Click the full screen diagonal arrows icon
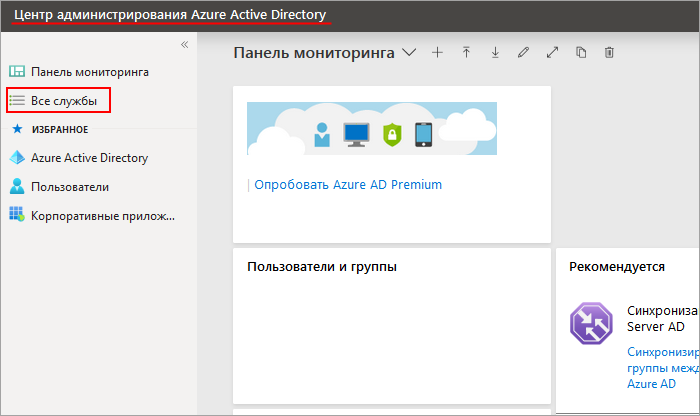The width and height of the screenshot is (700, 416). [552, 53]
